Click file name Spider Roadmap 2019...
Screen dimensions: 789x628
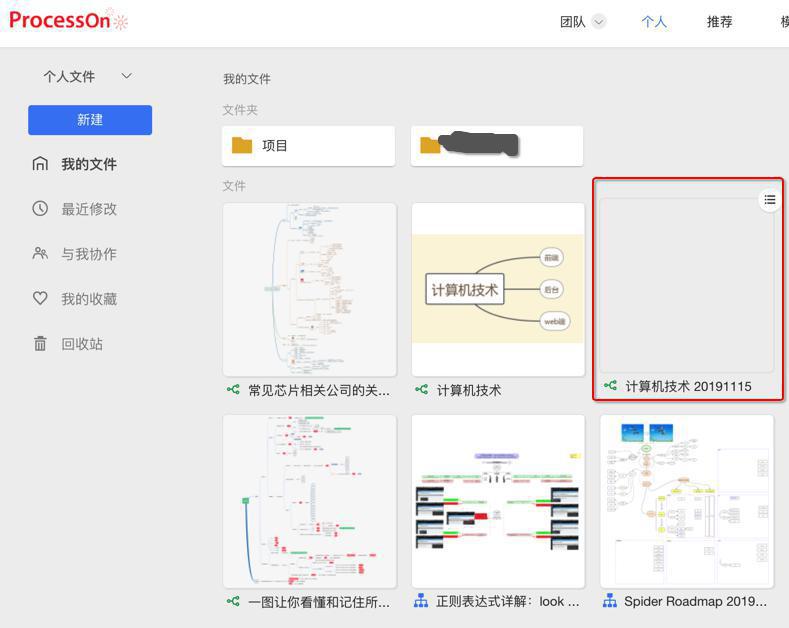695,601
